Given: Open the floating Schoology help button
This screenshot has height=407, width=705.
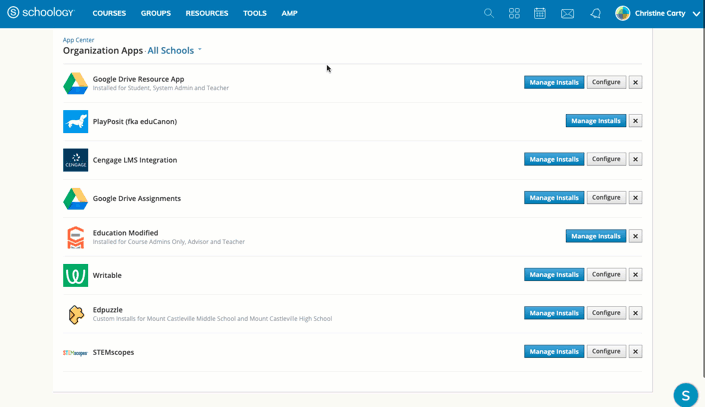Looking at the screenshot, I should (685, 395).
